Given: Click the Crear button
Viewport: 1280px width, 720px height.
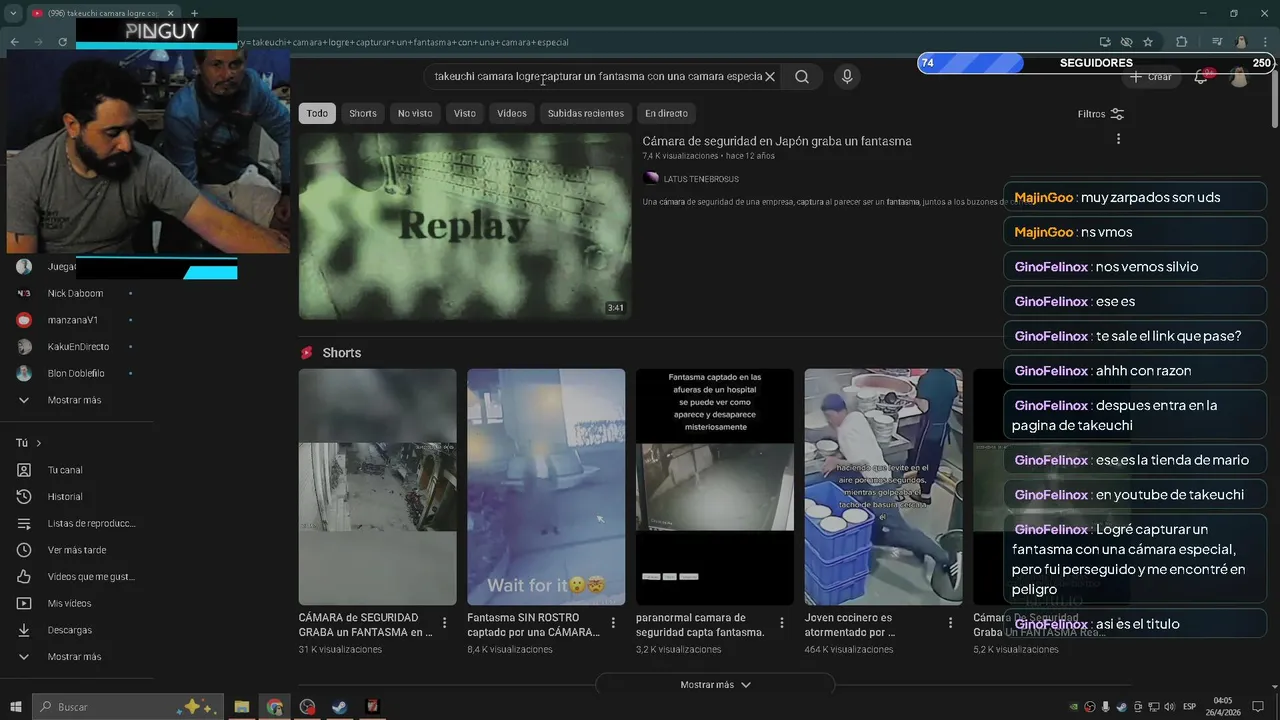Looking at the screenshot, I should [x=1151, y=77].
